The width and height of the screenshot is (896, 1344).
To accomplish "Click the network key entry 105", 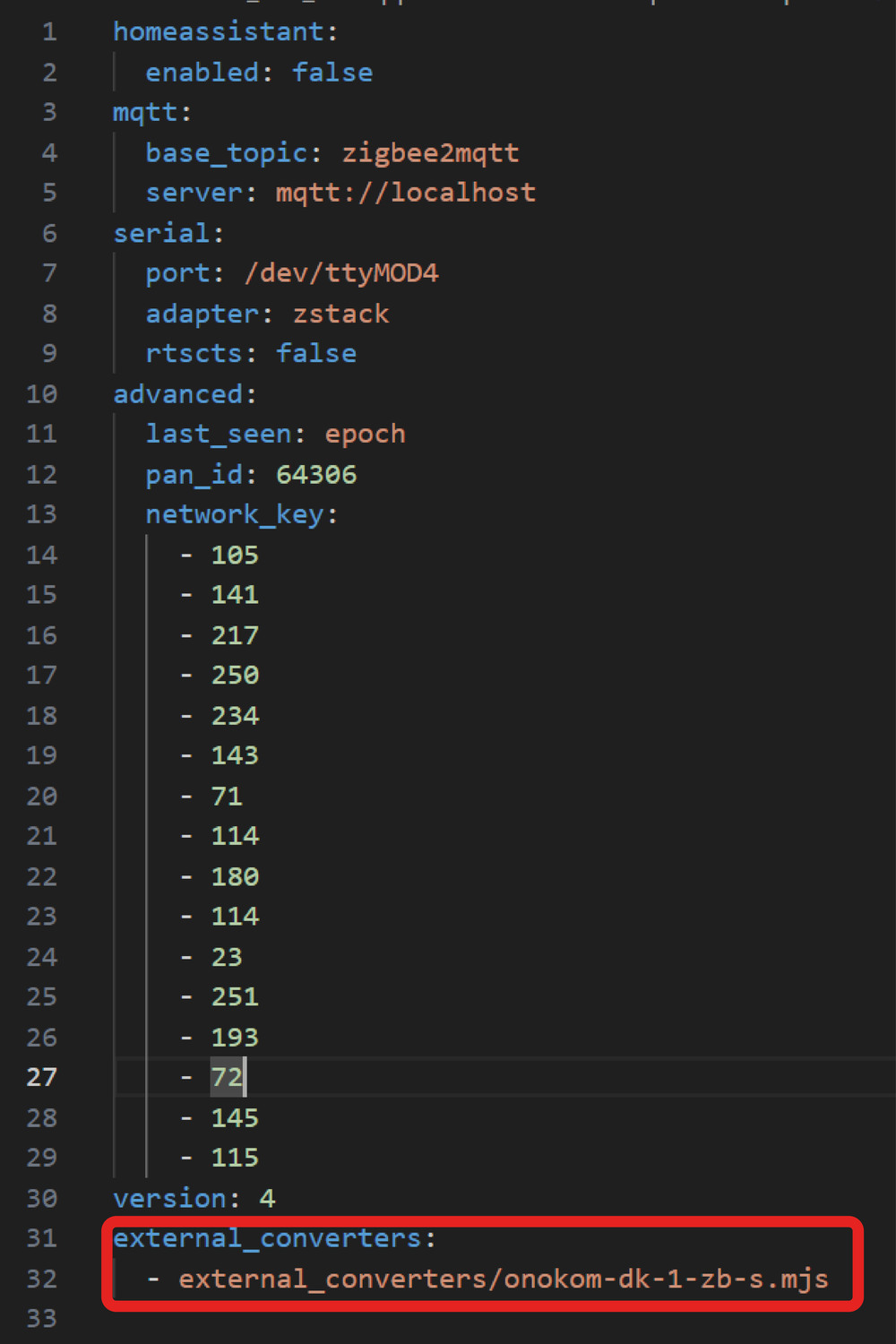I will [234, 556].
